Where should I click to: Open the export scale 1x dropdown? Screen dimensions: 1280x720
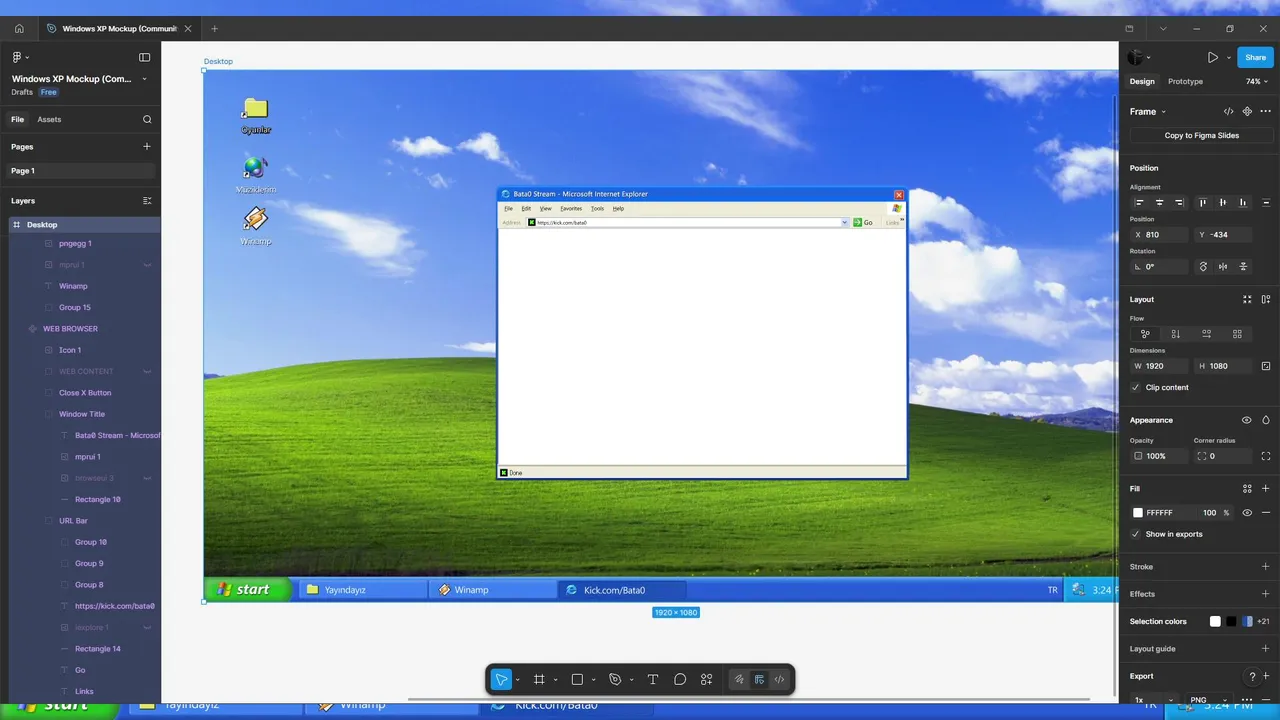click(x=1151, y=700)
